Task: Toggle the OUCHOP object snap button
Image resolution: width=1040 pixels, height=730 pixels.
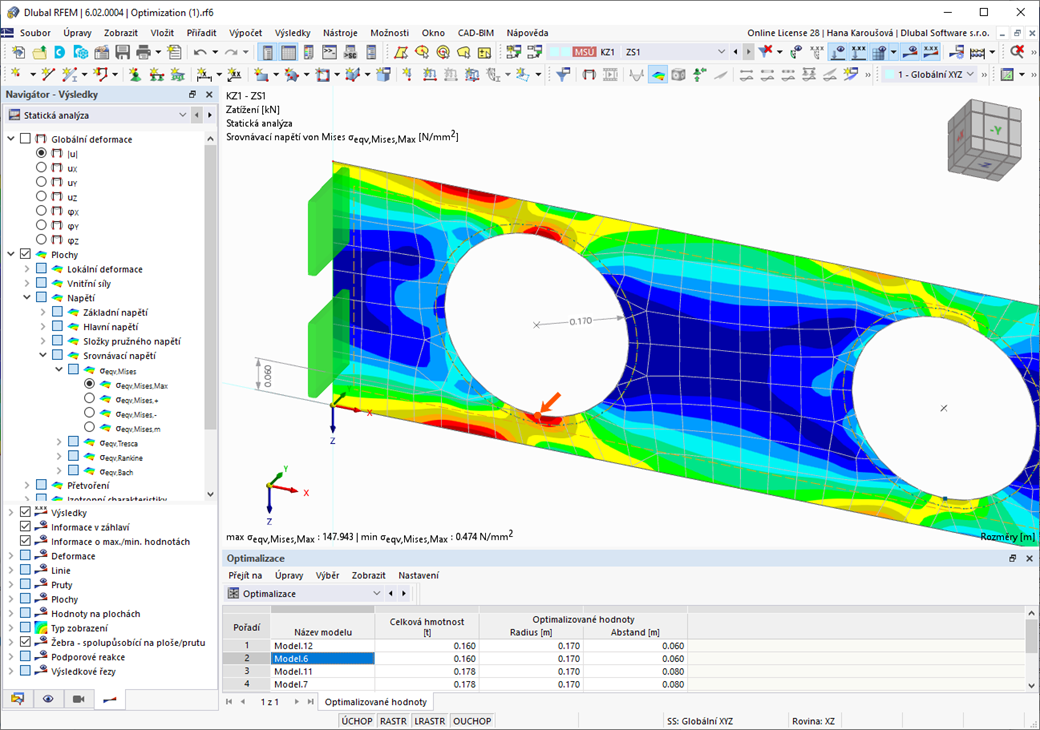Action: pos(472,721)
